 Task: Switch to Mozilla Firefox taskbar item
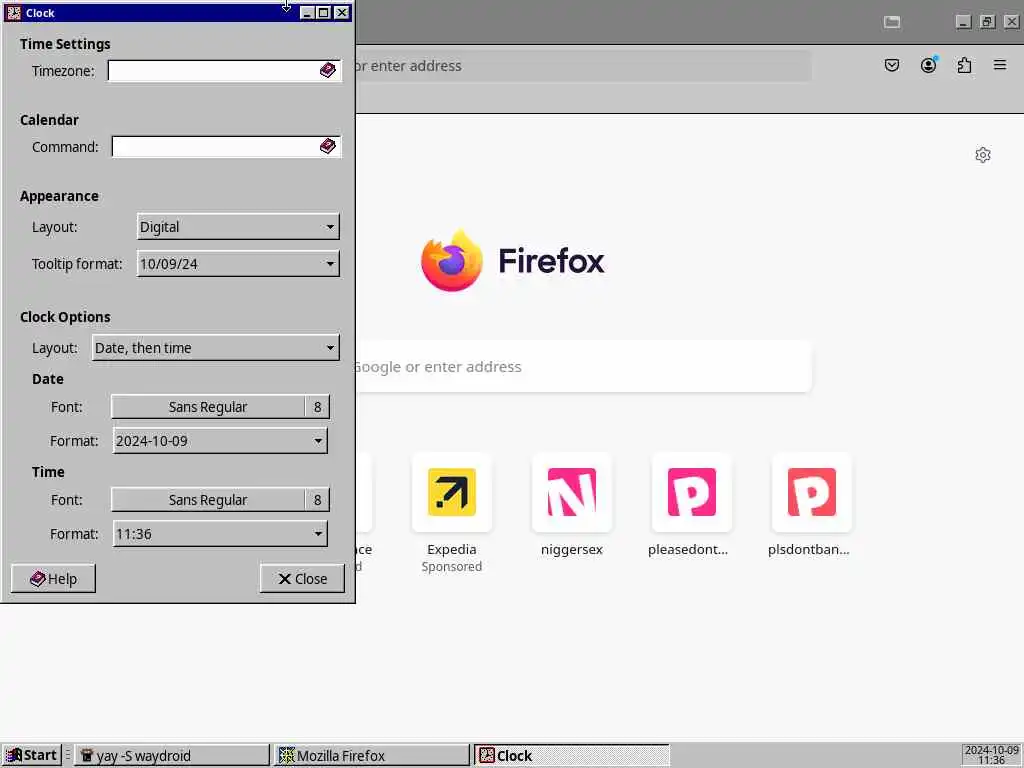pyautogui.click(x=372, y=756)
